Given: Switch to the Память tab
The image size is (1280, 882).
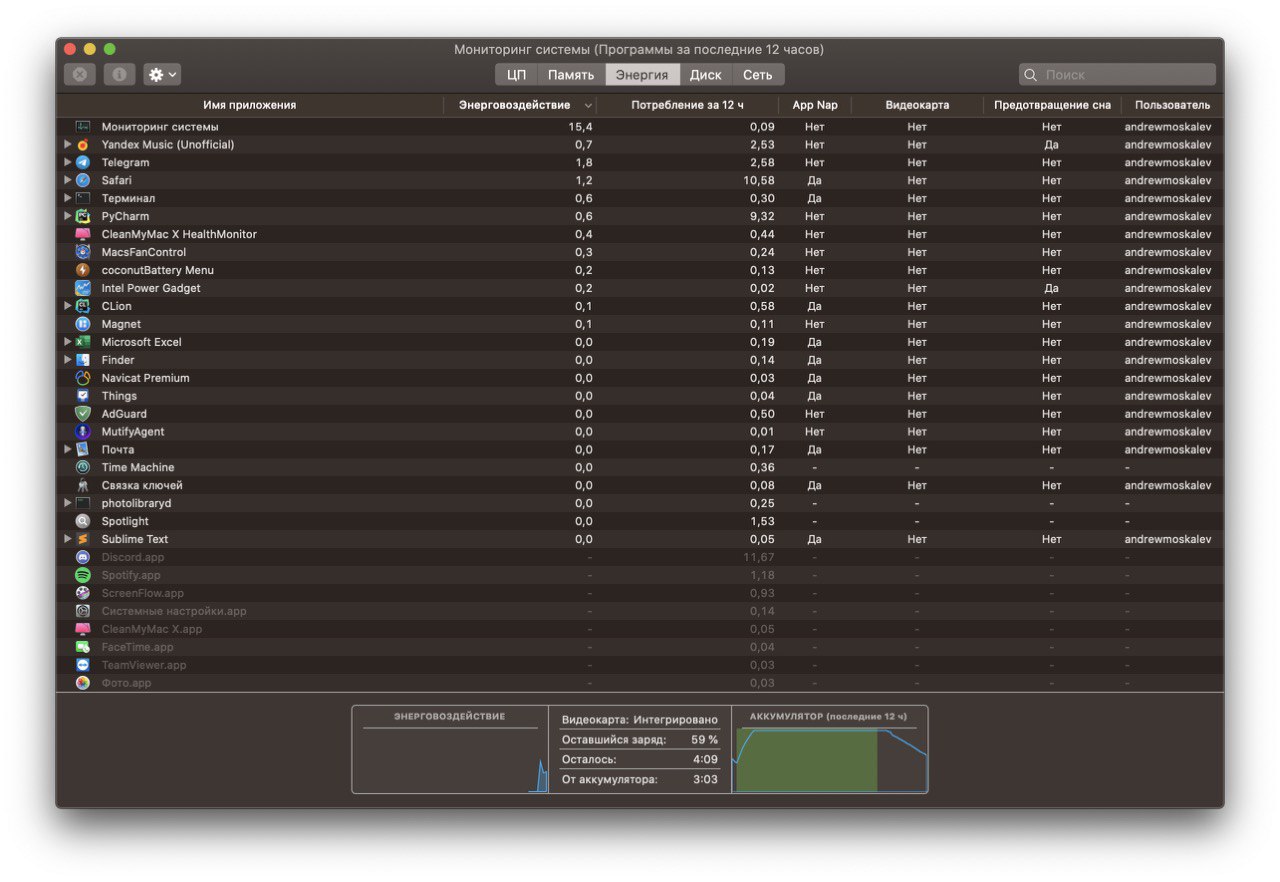Looking at the screenshot, I should [571, 75].
